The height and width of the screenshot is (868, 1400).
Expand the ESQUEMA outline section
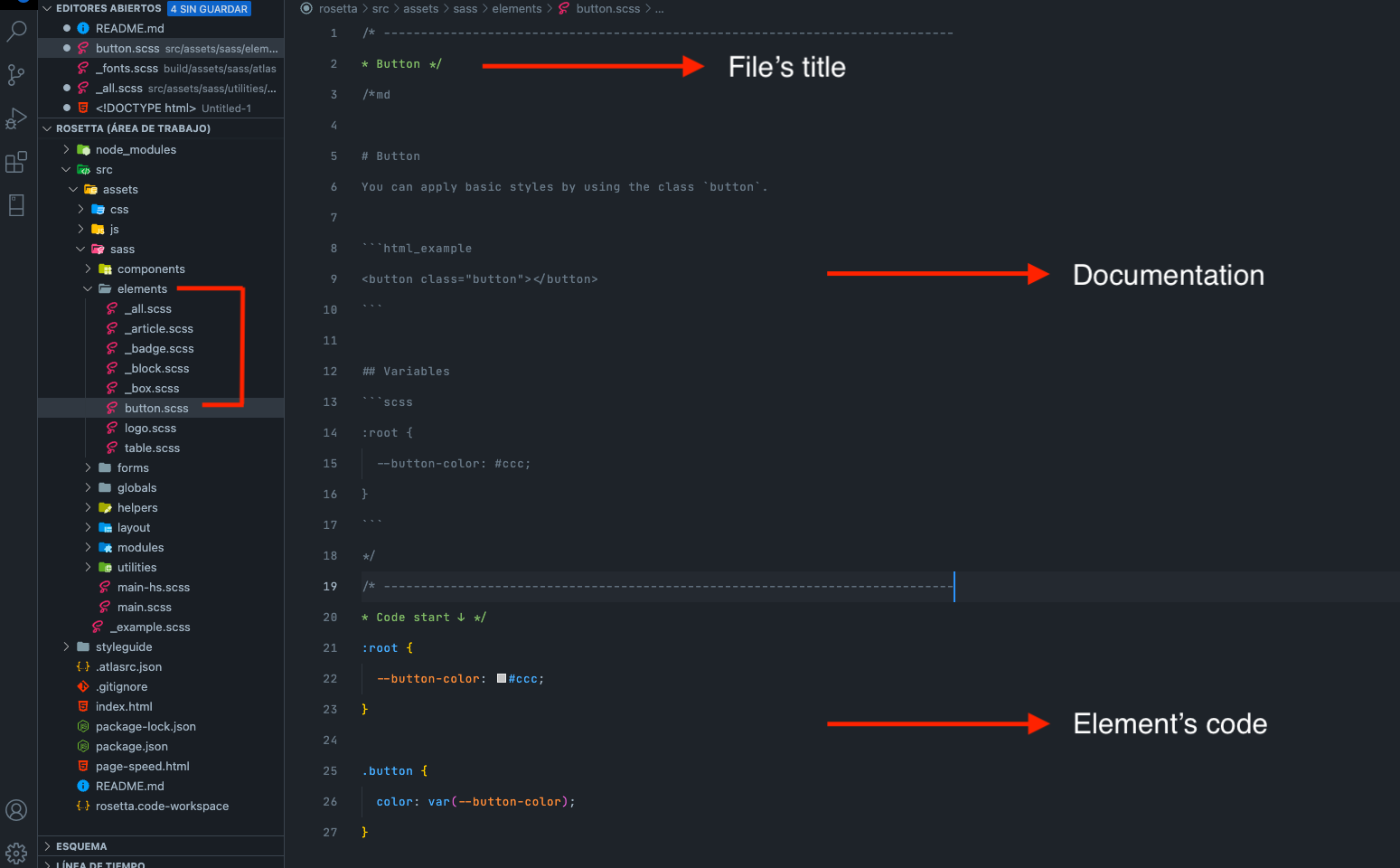click(48, 846)
